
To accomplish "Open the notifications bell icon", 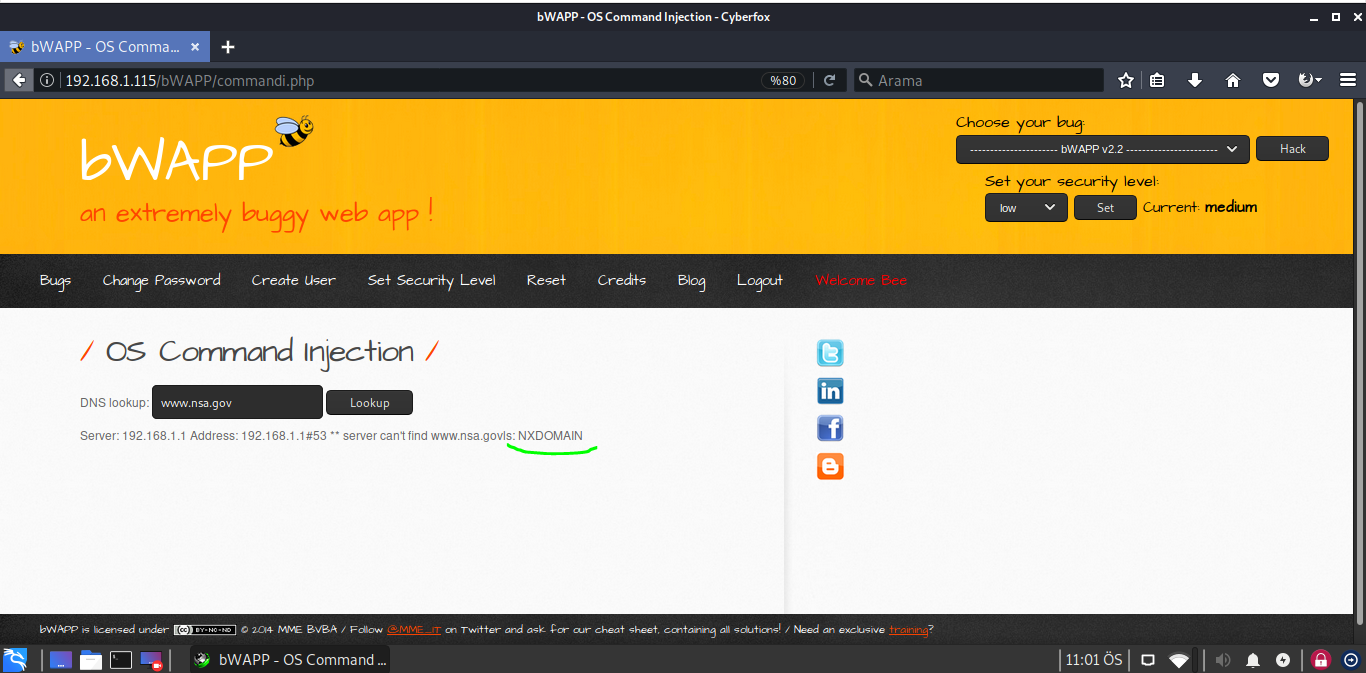I will [x=1253, y=660].
